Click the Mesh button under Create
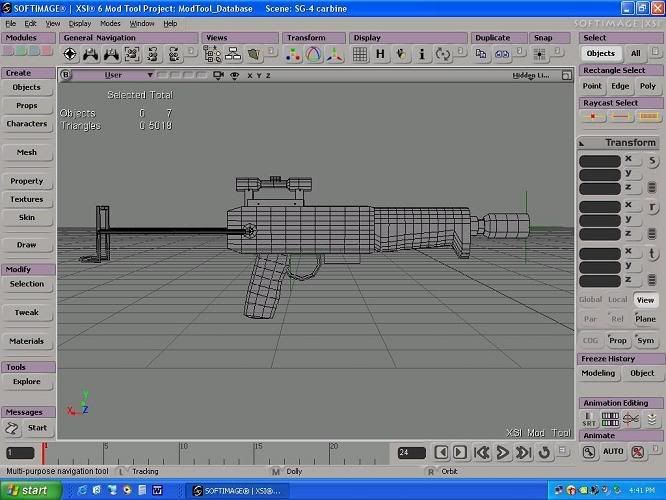Image resolution: width=666 pixels, height=500 pixels. pos(27,152)
